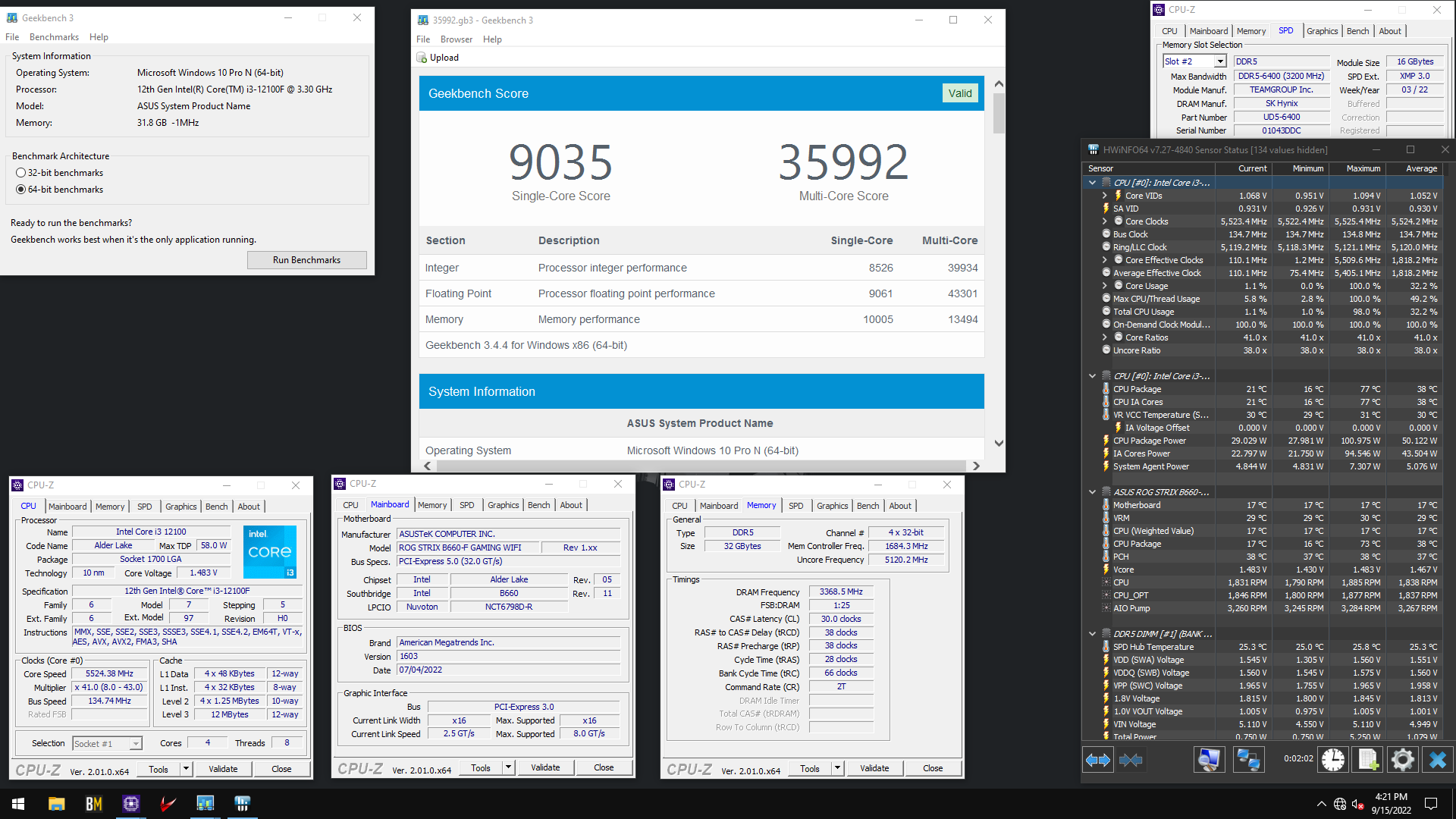Open HWiNFO settings gear icon

point(1403,759)
